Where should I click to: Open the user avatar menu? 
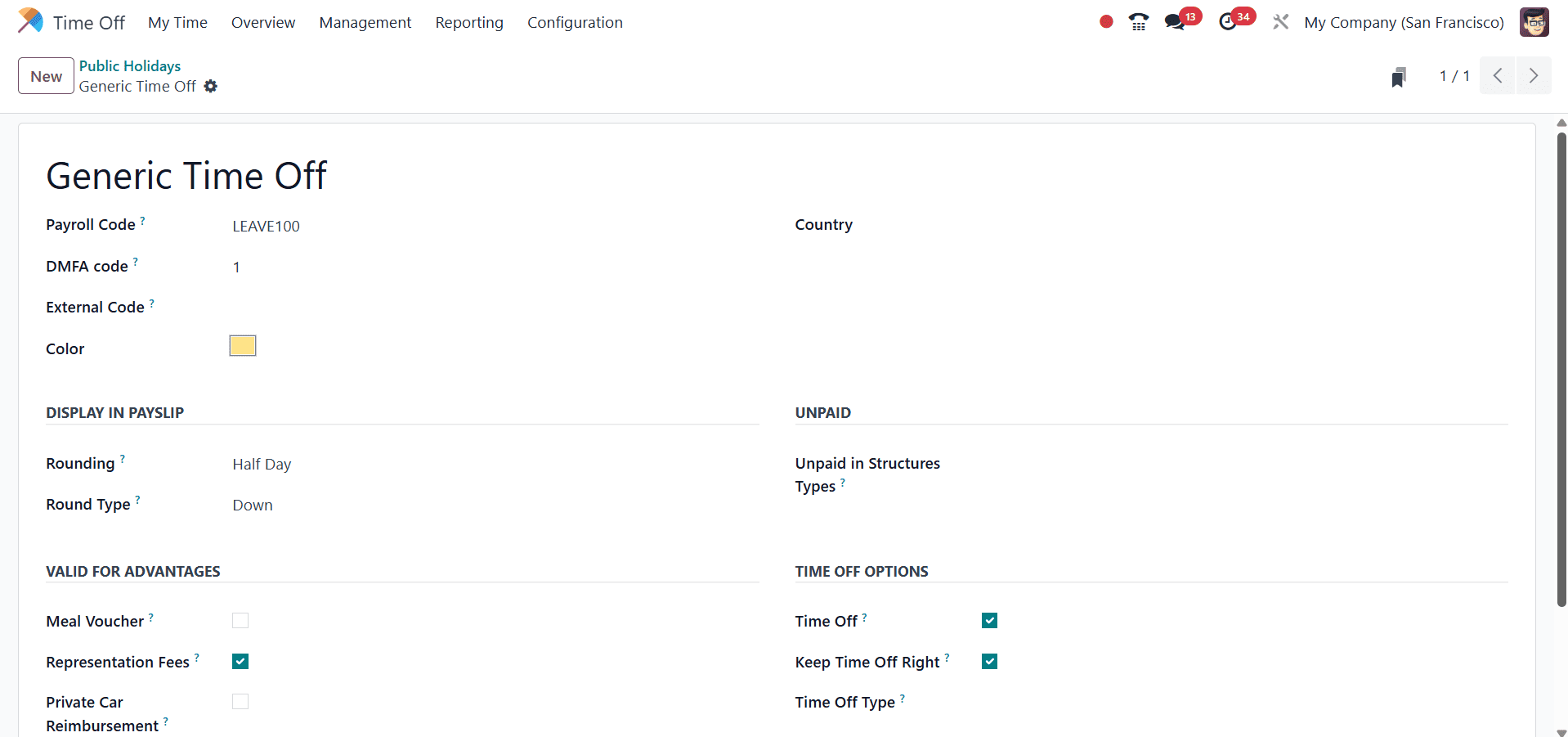[1534, 22]
